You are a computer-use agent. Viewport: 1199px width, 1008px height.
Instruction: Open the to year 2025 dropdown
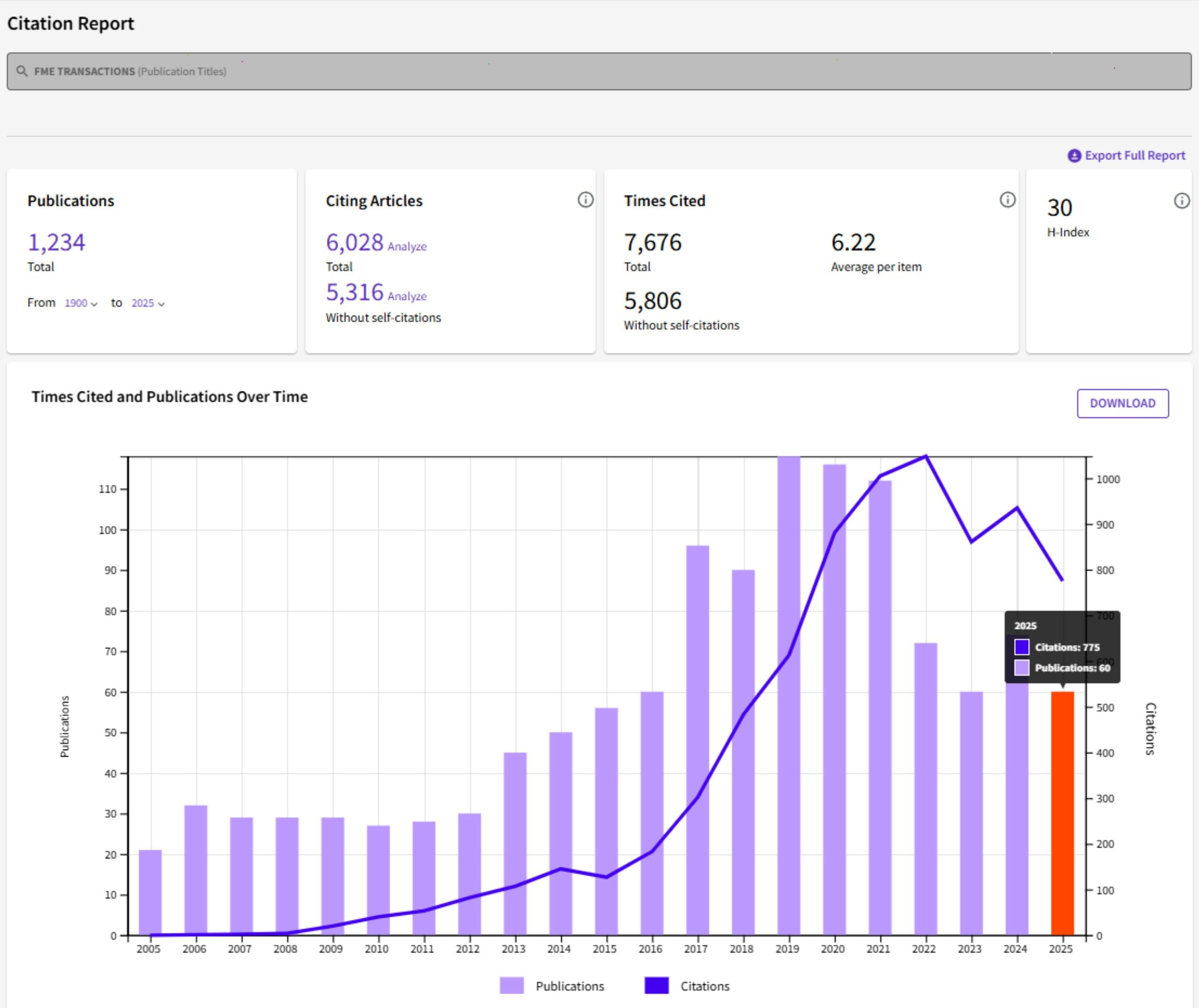click(x=148, y=303)
